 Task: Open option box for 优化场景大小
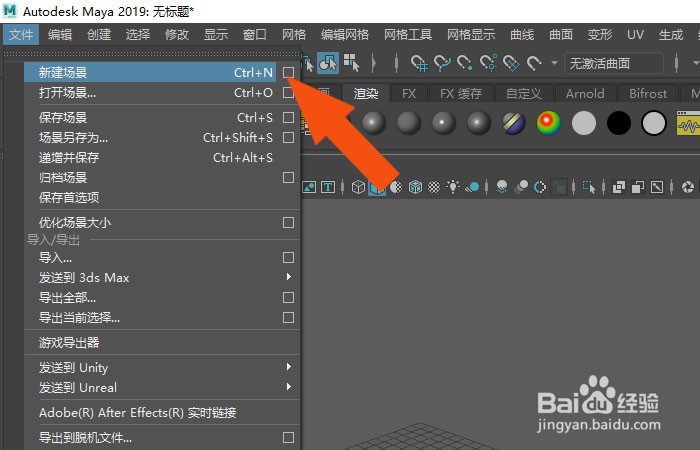(288, 222)
